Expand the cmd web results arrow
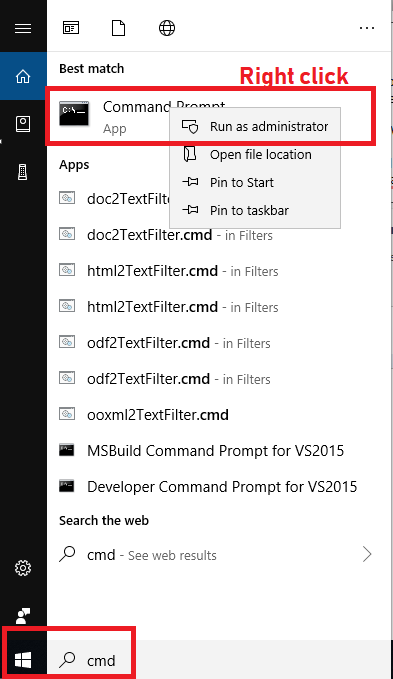This screenshot has width=393, height=679. coord(367,554)
